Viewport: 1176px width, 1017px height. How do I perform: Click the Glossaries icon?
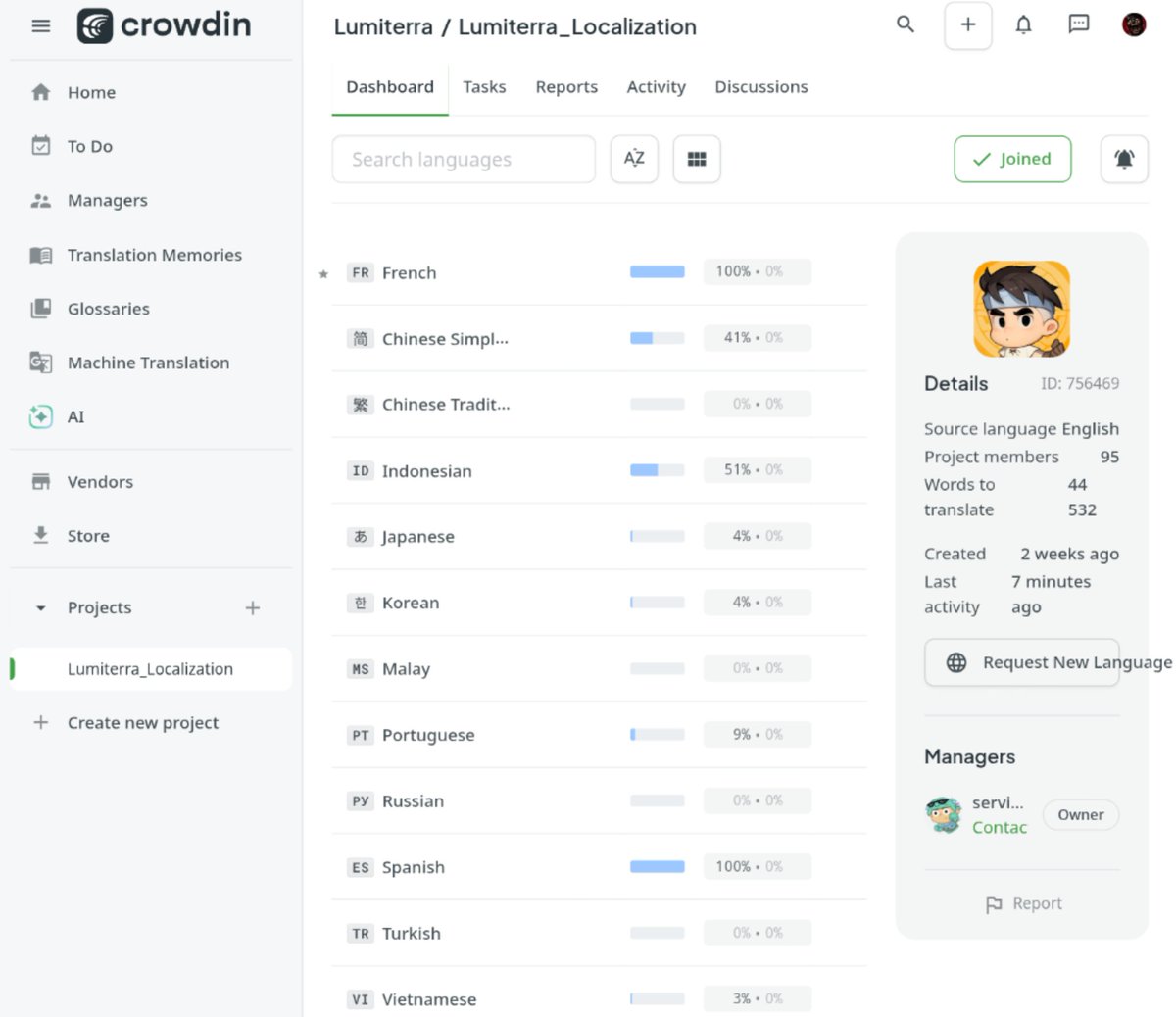click(40, 309)
